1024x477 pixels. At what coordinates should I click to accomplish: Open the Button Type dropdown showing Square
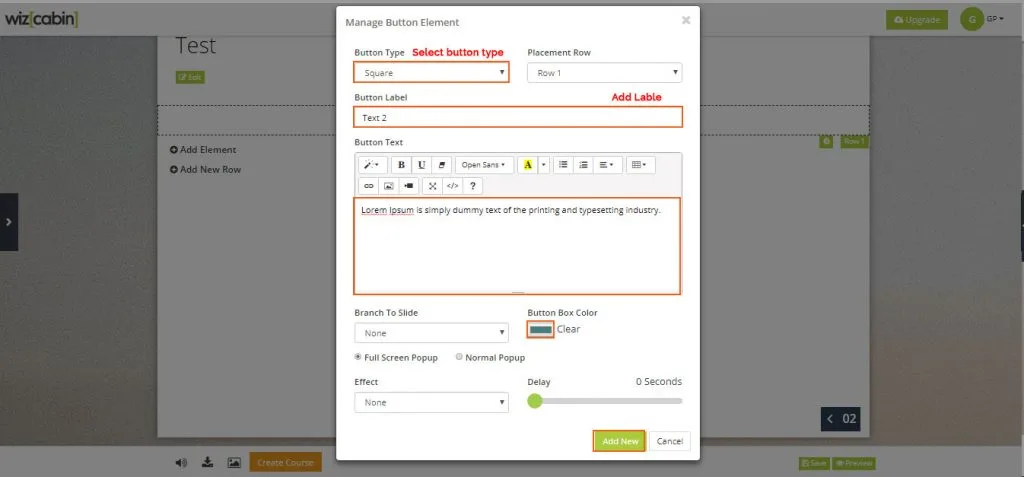click(431, 73)
